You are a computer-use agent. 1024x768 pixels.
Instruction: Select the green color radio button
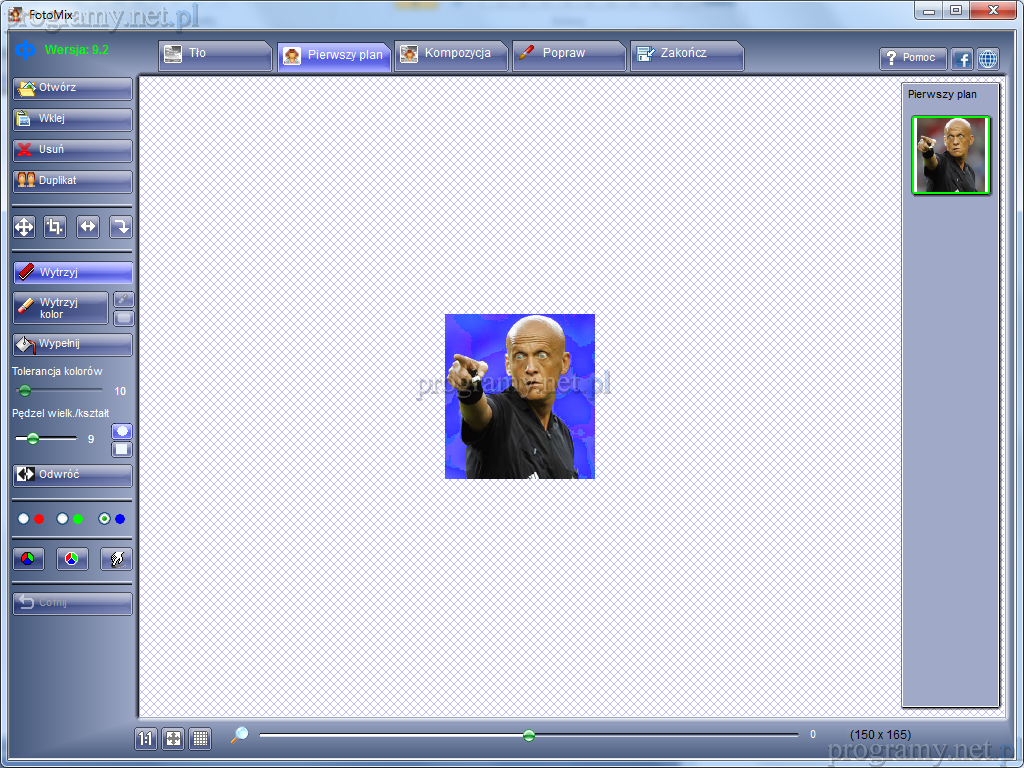(63, 519)
